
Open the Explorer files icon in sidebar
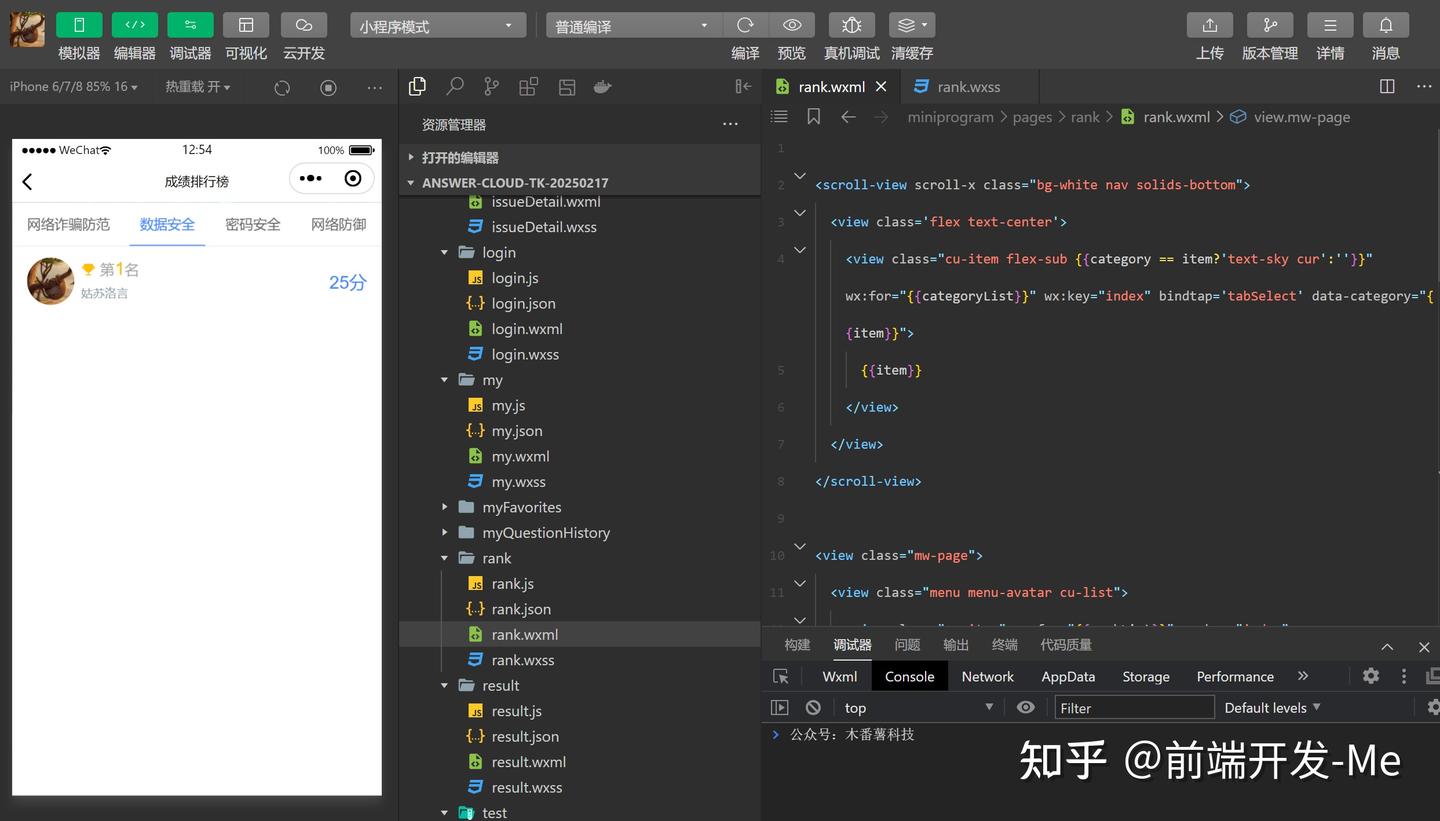[418, 87]
